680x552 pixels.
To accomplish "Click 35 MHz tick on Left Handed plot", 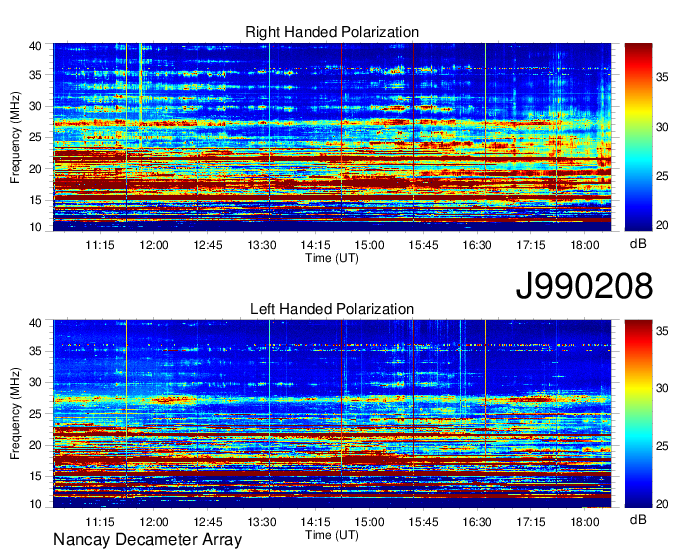I will [35, 351].
